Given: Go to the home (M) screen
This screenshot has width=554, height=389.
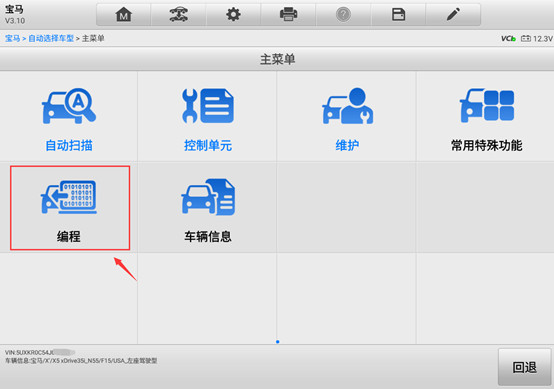Looking at the screenshot, I should [124, 15].
